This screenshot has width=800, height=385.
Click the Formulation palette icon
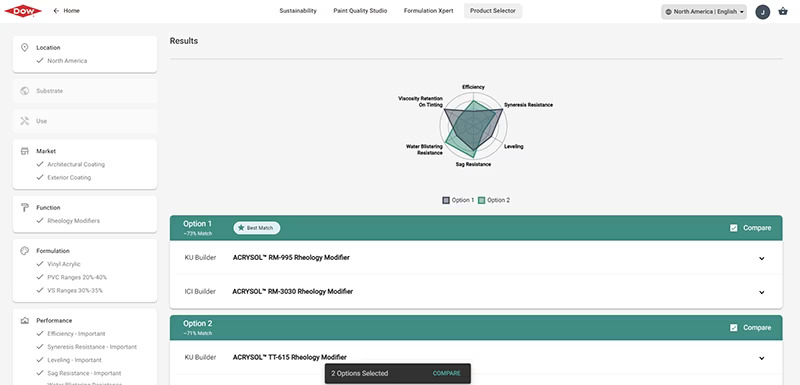pyautogui.click(x=24, y=251)
